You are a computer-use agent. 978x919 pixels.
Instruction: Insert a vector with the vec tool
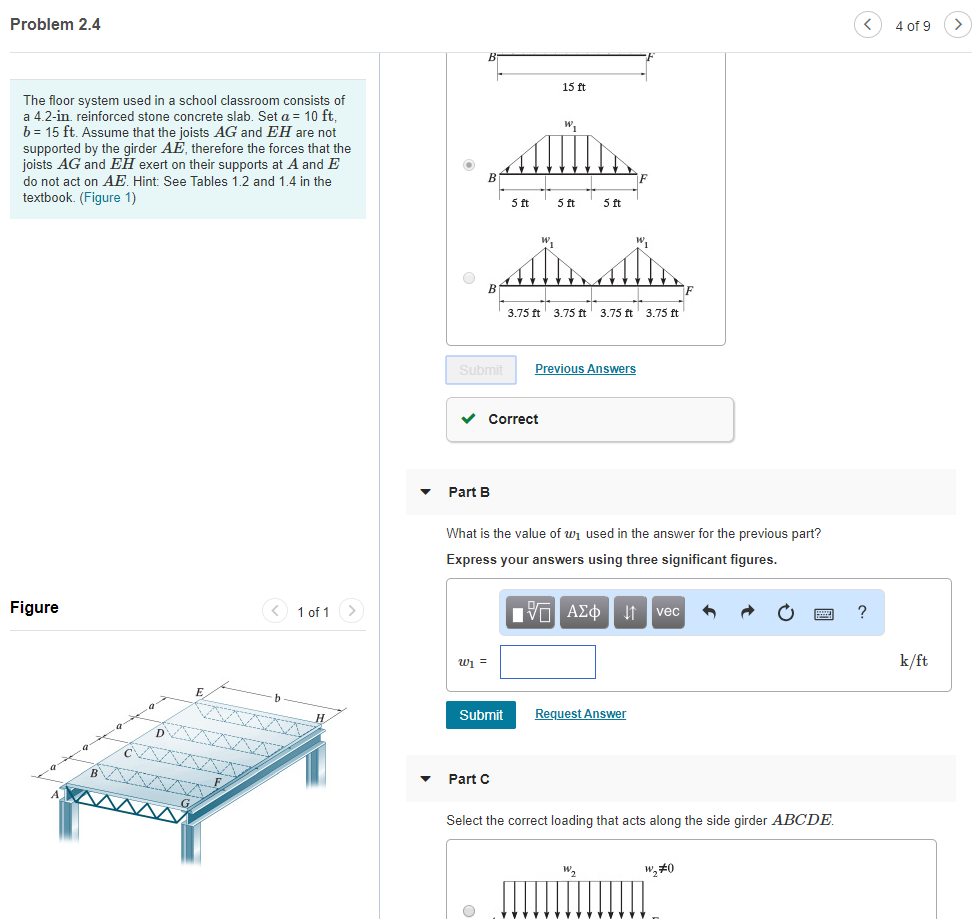(668, 612)
